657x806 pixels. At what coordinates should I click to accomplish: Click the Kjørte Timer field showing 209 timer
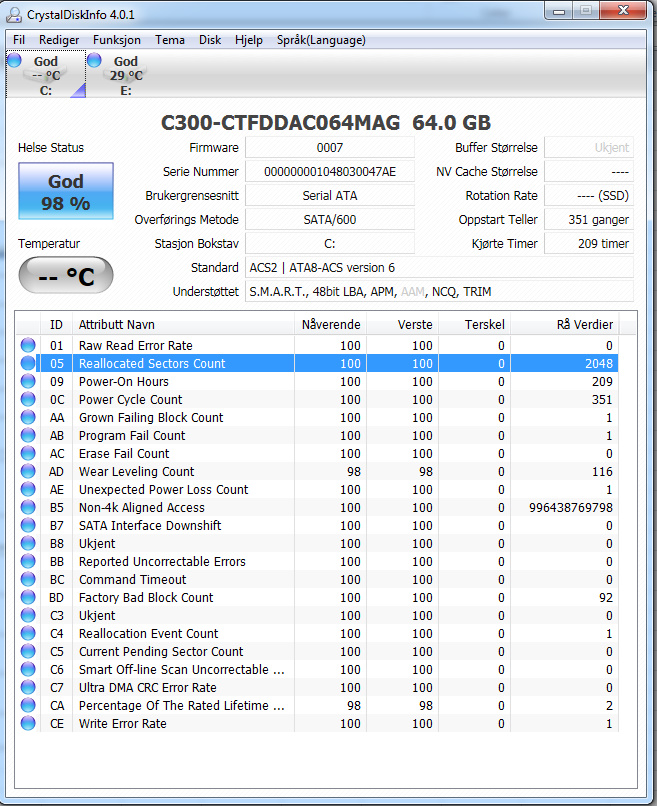click(x=589, y=244)
